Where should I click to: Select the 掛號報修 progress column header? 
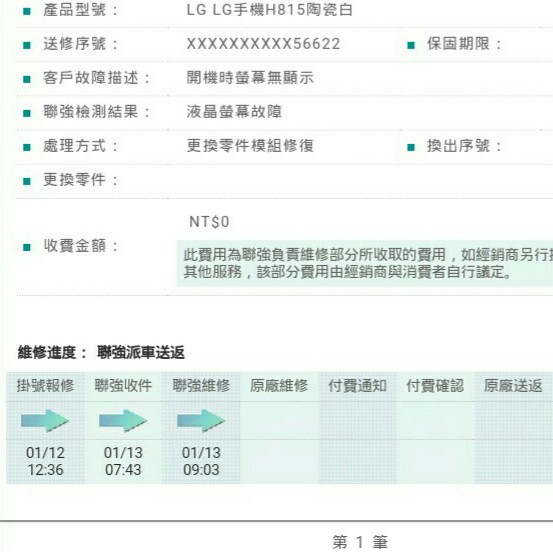[45, 386]
